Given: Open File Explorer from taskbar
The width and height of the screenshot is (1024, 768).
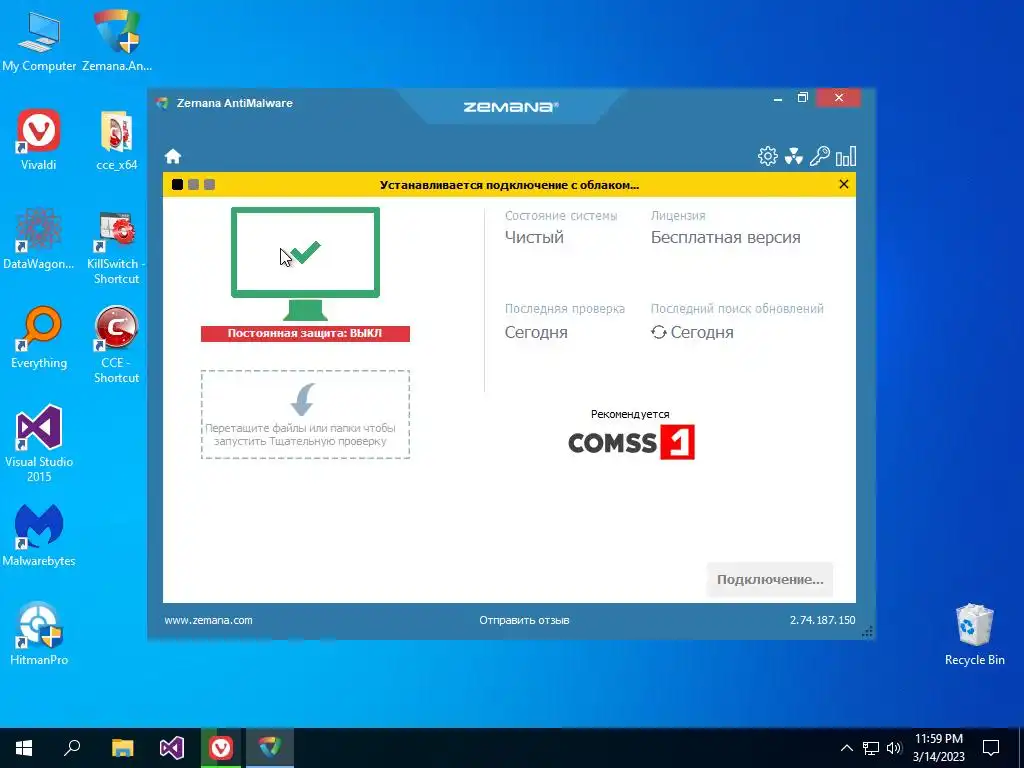Looking at the screenshot, I should pyautogui.click(x=122, y=748).
